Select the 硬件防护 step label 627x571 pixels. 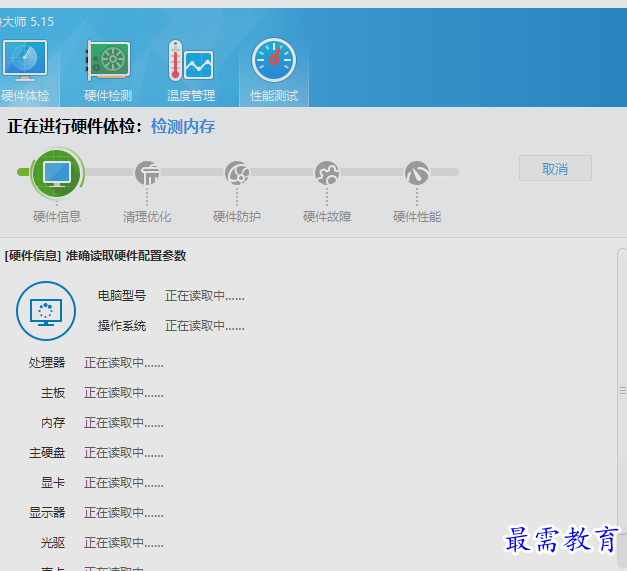coord(237,217)
